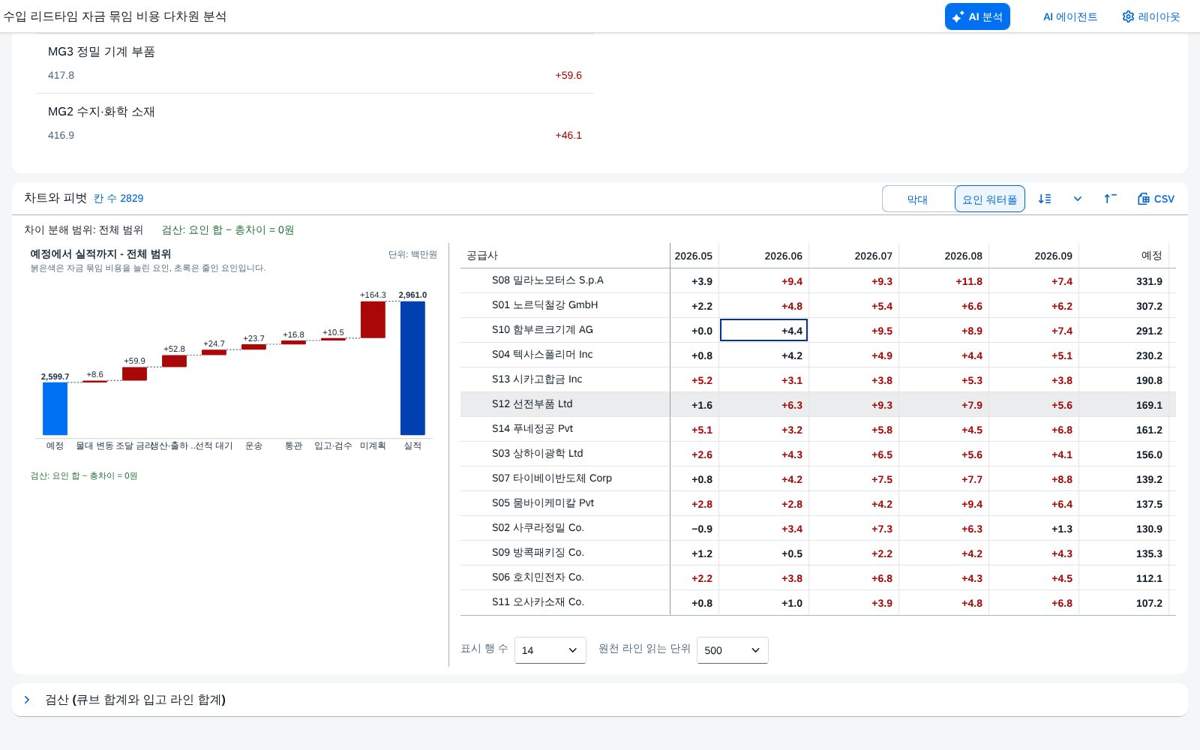Click the sort descending icon

click(1045, 199)
